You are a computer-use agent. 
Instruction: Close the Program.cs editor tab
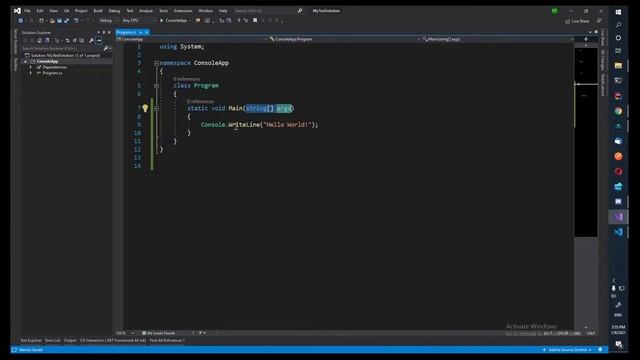coord(147,32)
